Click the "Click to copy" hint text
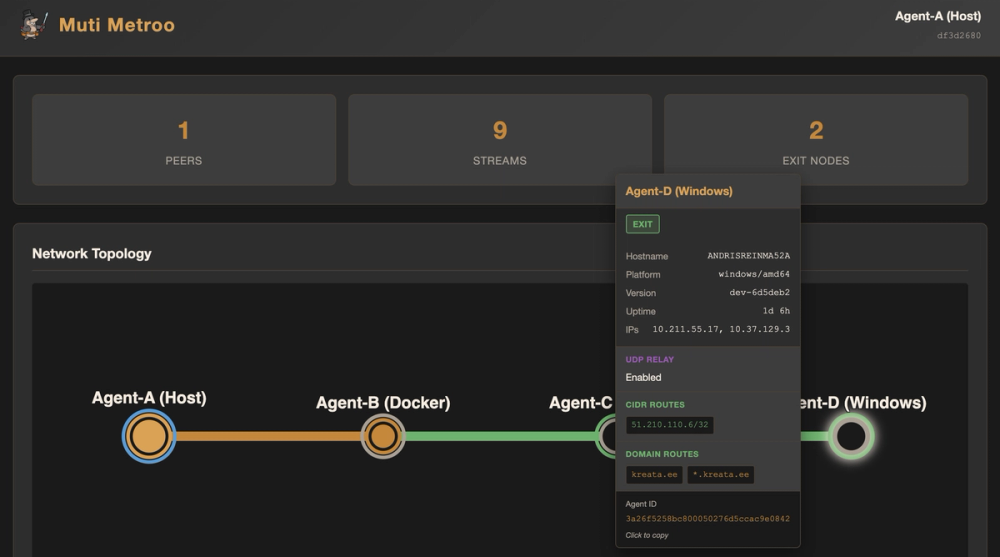1000x557 pixels. pyautogui.click(x=647, y=535)
